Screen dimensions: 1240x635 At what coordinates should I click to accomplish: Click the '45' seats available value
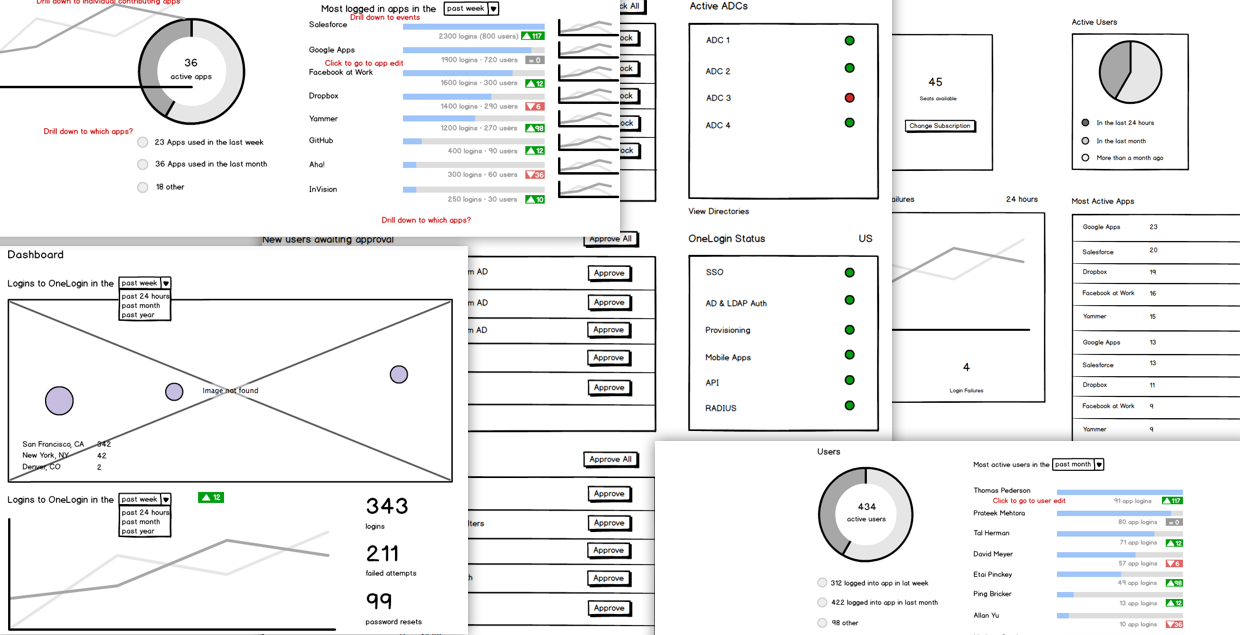coord(935,82)
